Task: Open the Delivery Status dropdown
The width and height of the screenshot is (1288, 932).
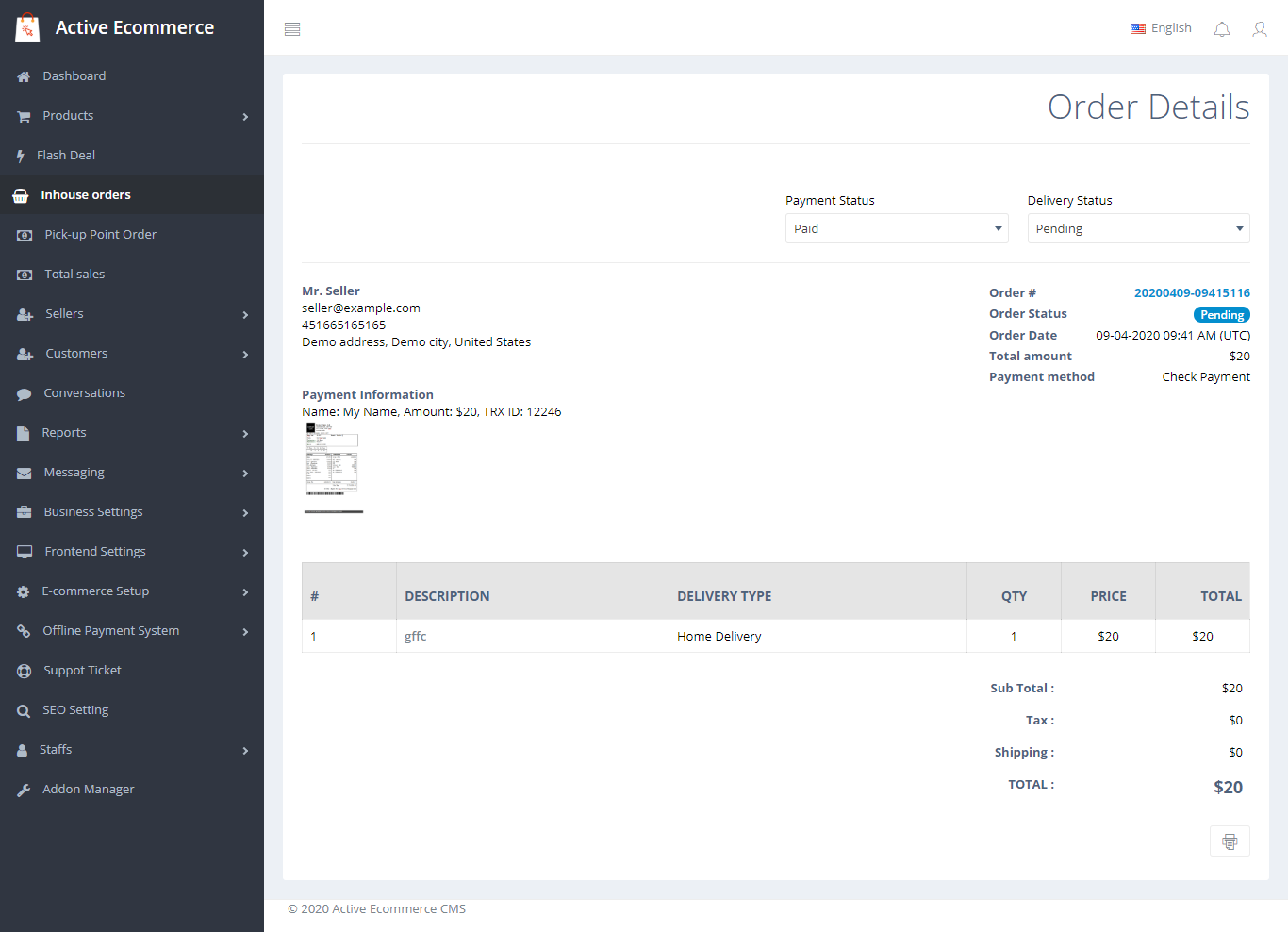Action: (1138, 228)
